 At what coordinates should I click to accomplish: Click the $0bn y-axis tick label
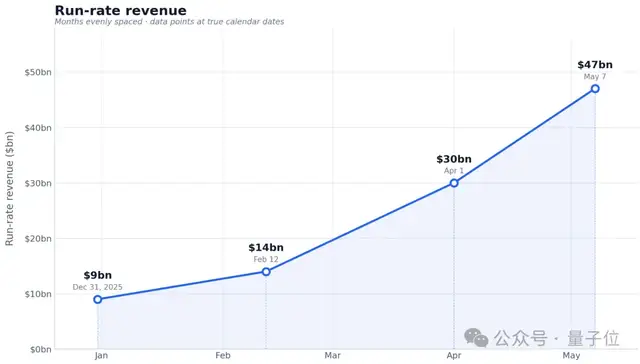coord(40,349)
